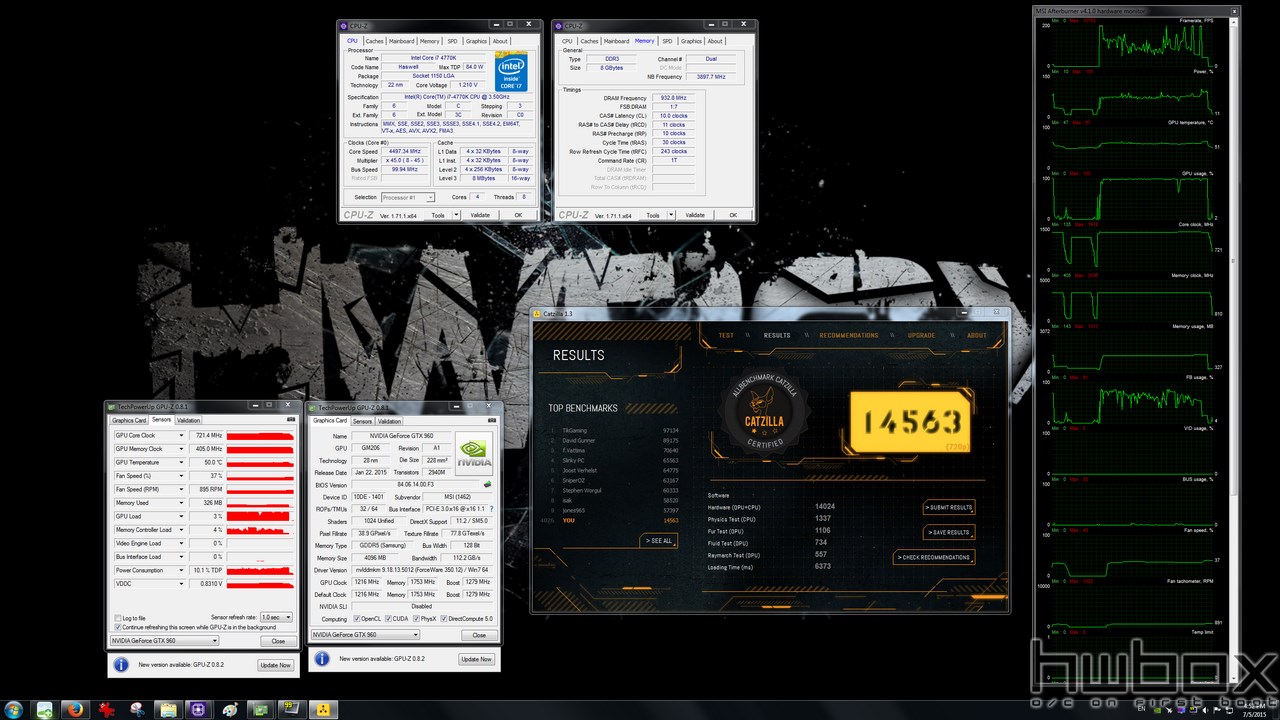
Task: Click the CHECK RECOMMENDATIONS button
Action: [934, 557]
